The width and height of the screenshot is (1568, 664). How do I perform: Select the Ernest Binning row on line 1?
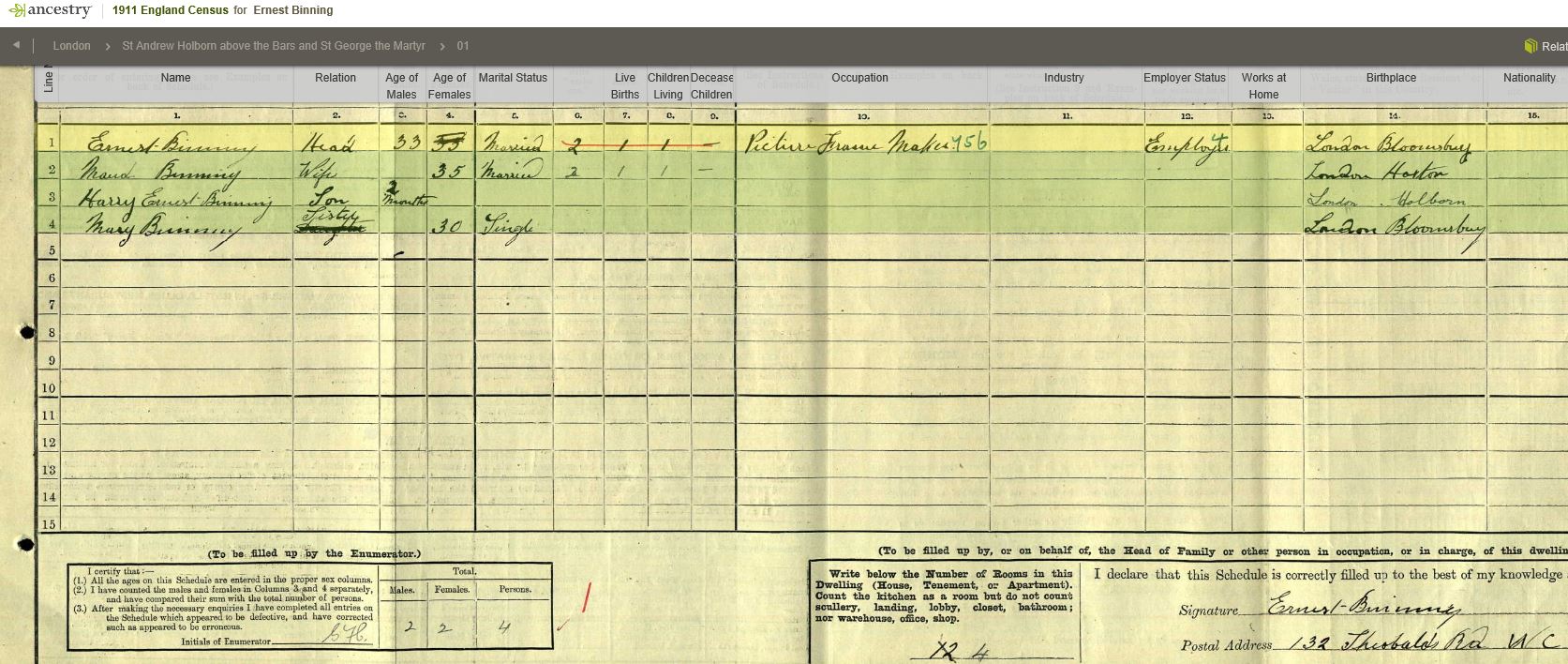click(x=171, y=145)
